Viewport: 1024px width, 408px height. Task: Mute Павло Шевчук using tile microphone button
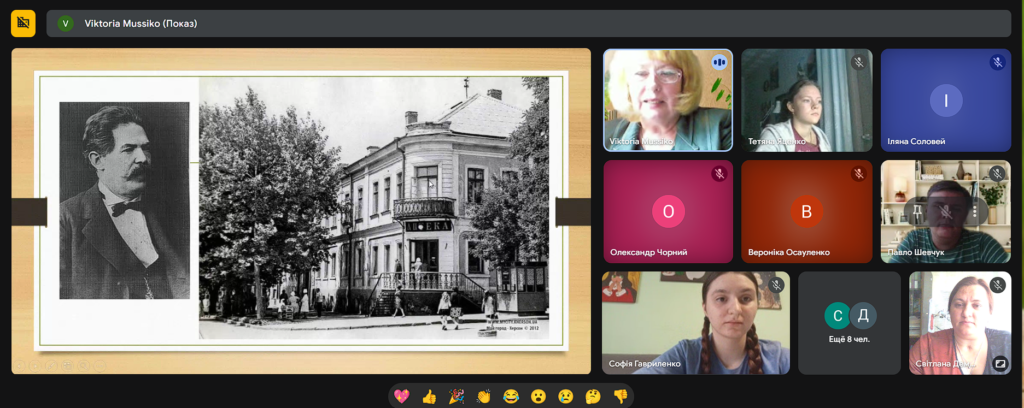click(945, 211)
